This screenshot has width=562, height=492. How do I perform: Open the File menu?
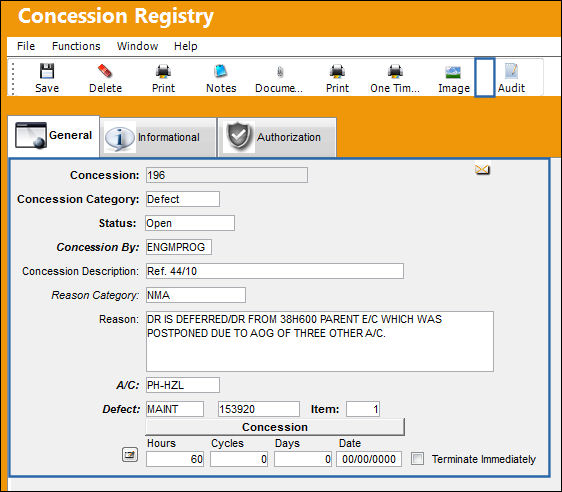(26, 46)
